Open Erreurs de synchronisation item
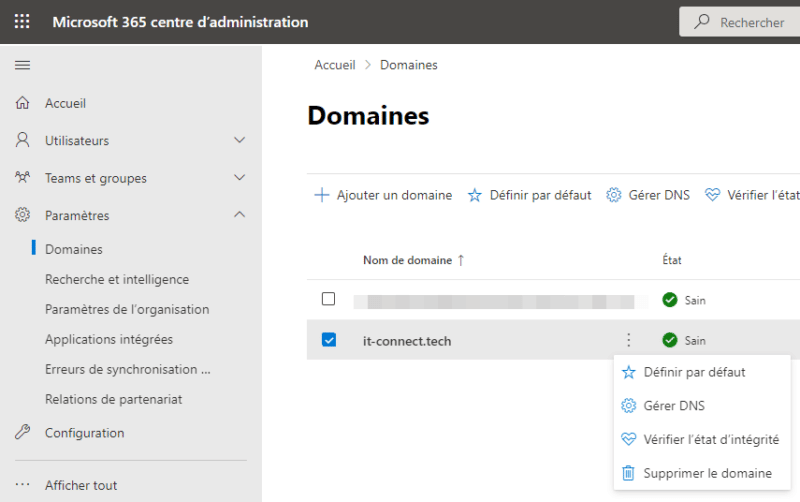The image size is (800, 502). [x=128, y=369]
